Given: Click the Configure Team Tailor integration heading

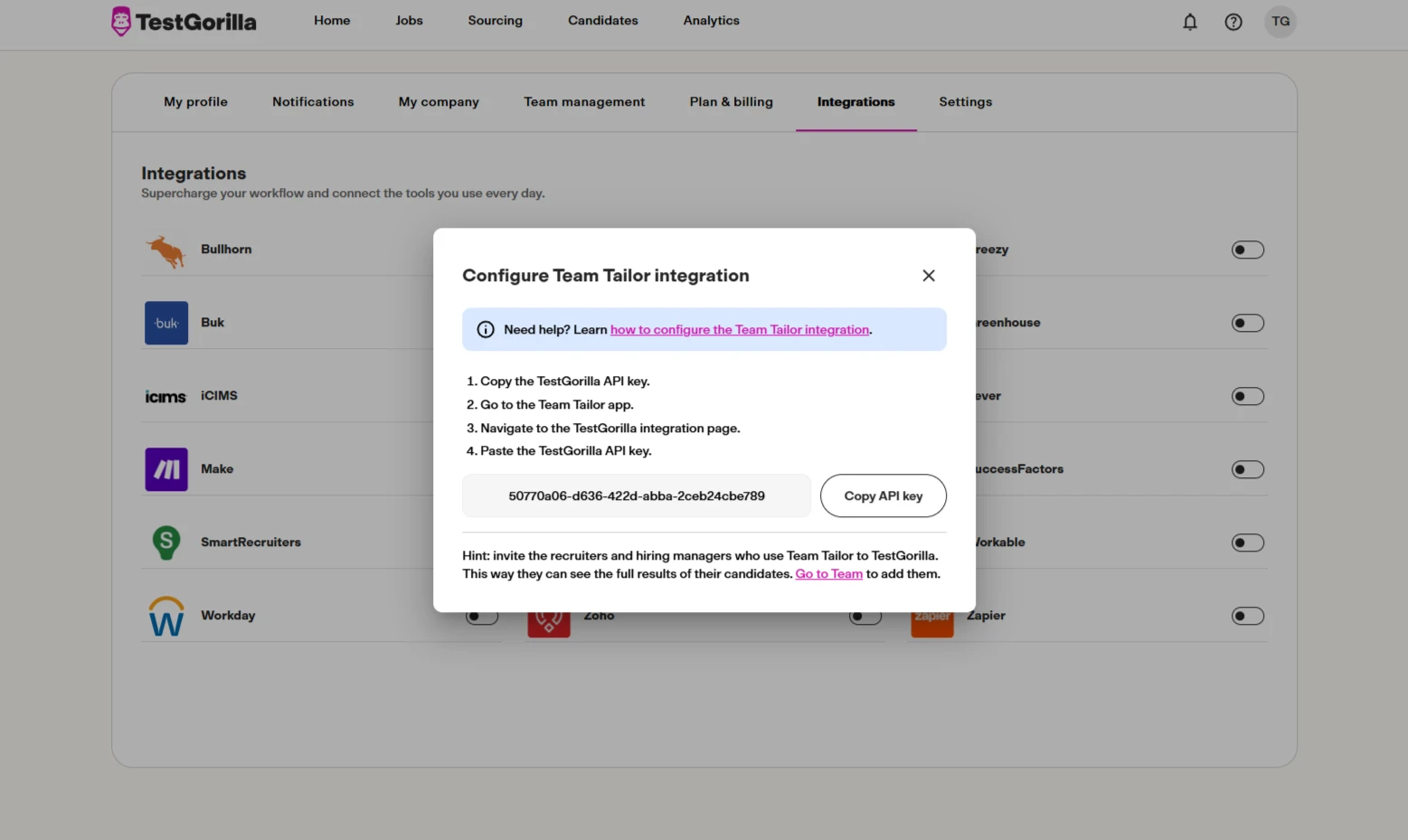Looking at the screenshot, I should coord(606,276).
